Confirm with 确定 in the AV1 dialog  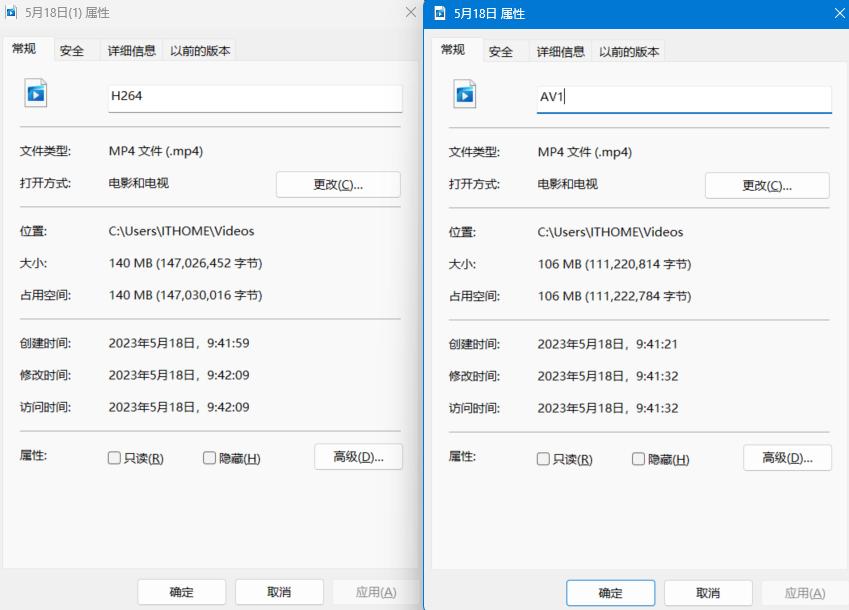click(x=610, y=592)
